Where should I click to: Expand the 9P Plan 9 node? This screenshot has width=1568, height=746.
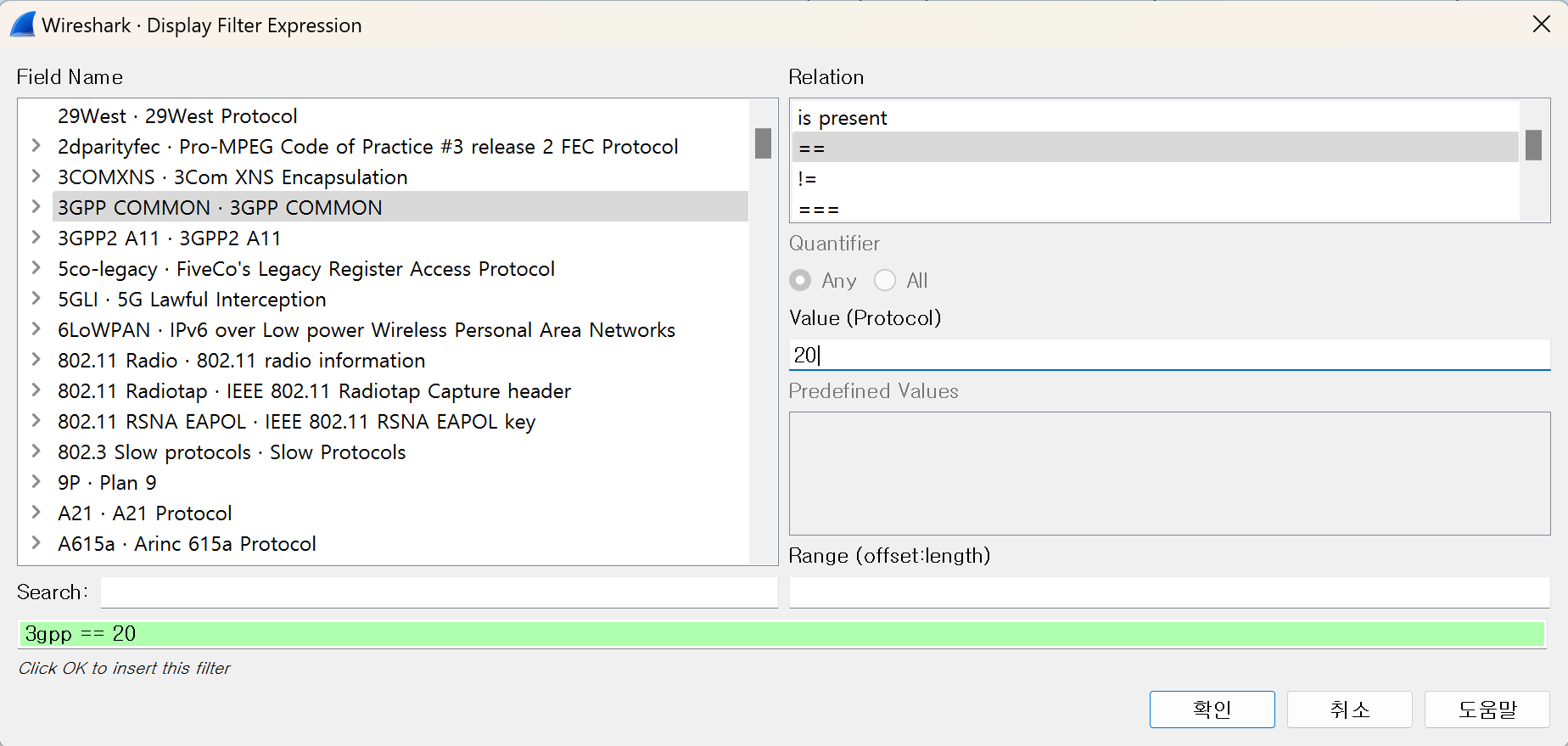(x=36, y=482)
